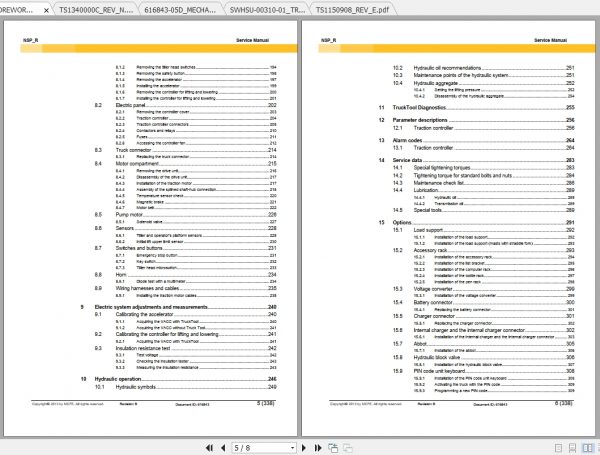Viewport: 600px width, 455px height.
Task: Switch to continuous page layout
Action: point(573,448)
